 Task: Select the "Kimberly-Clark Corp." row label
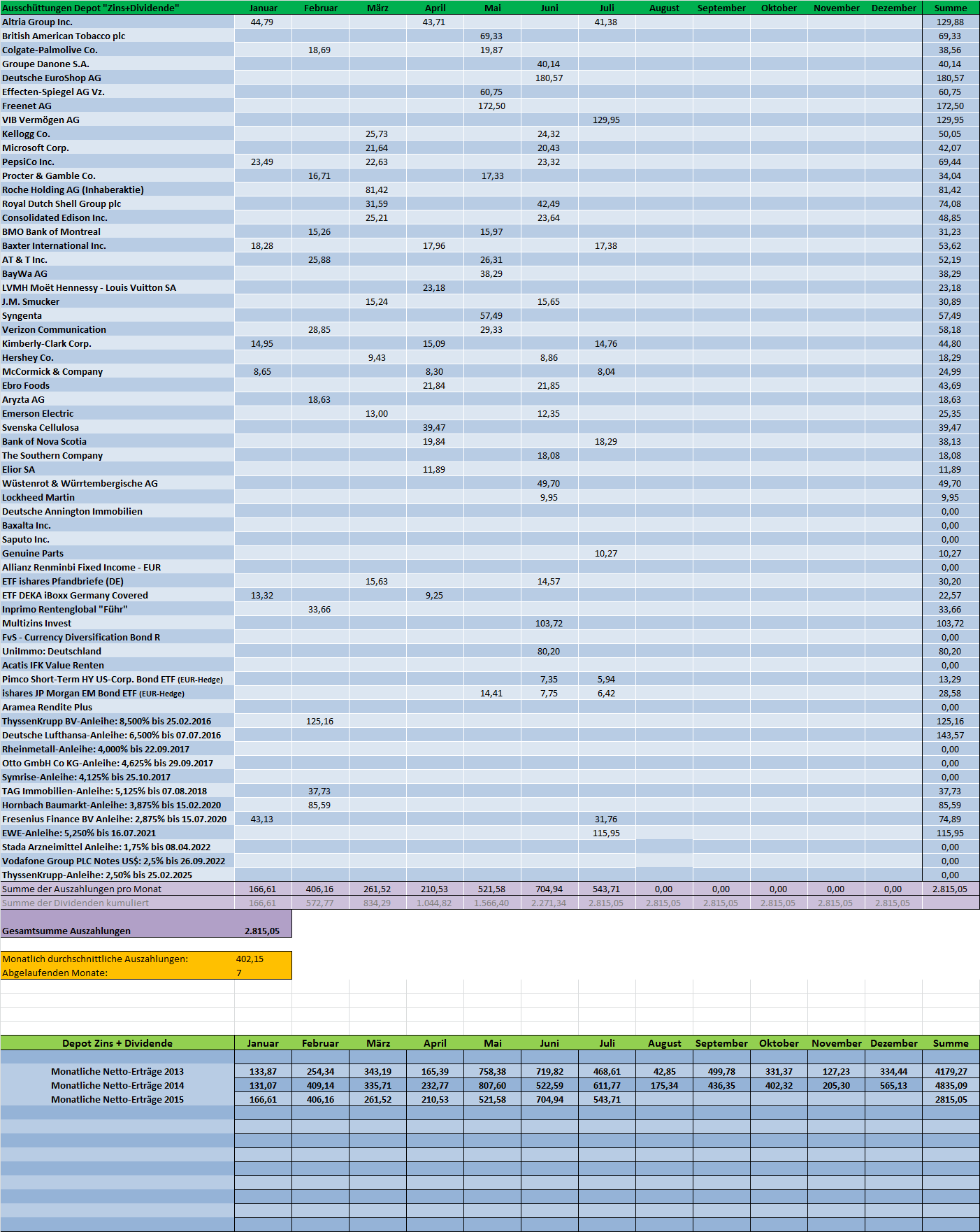[47, 343]
